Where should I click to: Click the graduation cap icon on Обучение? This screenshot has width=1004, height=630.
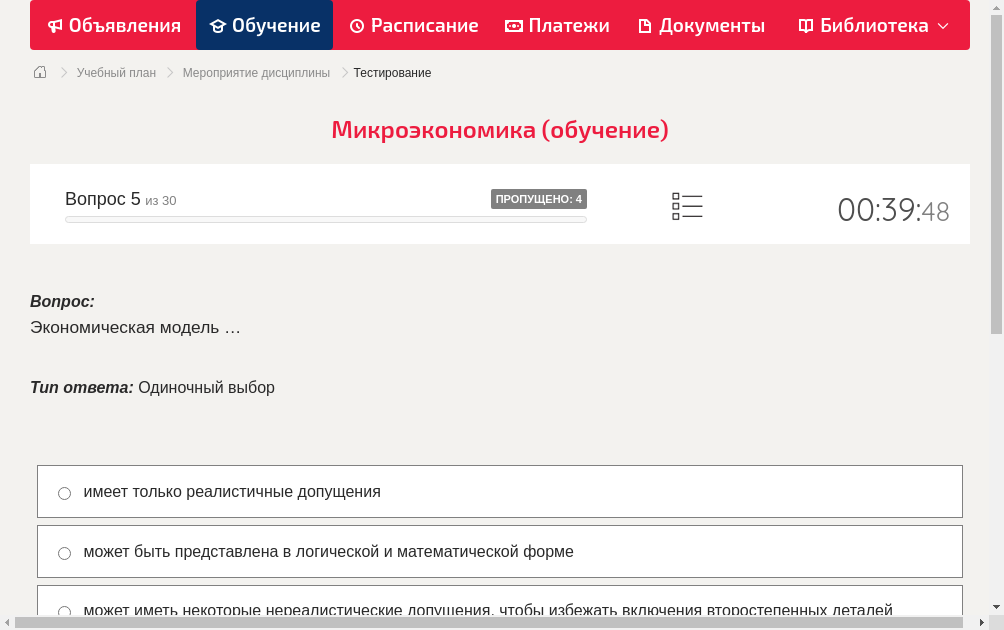click(220, 25)
